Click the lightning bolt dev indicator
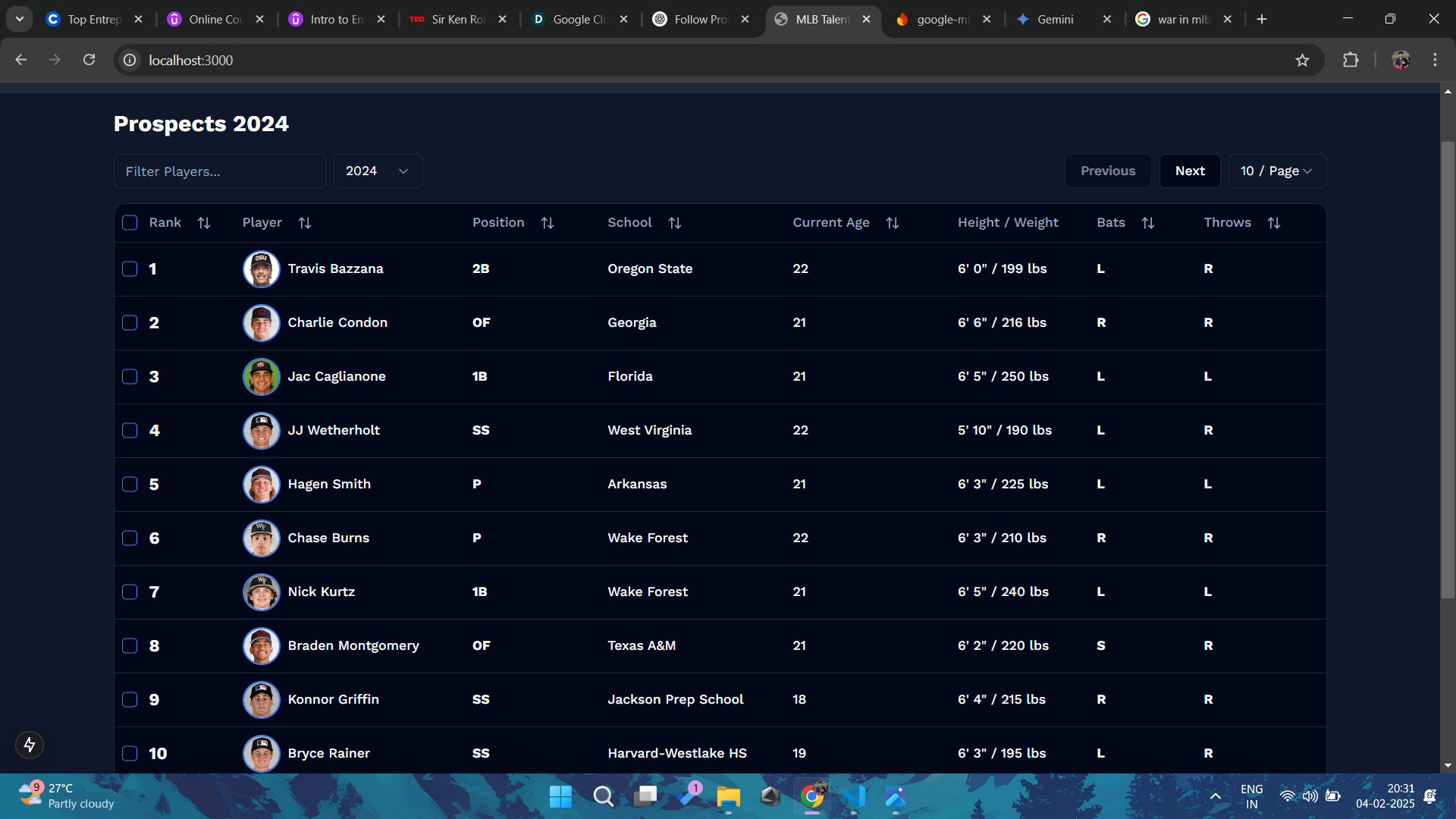 30,745
